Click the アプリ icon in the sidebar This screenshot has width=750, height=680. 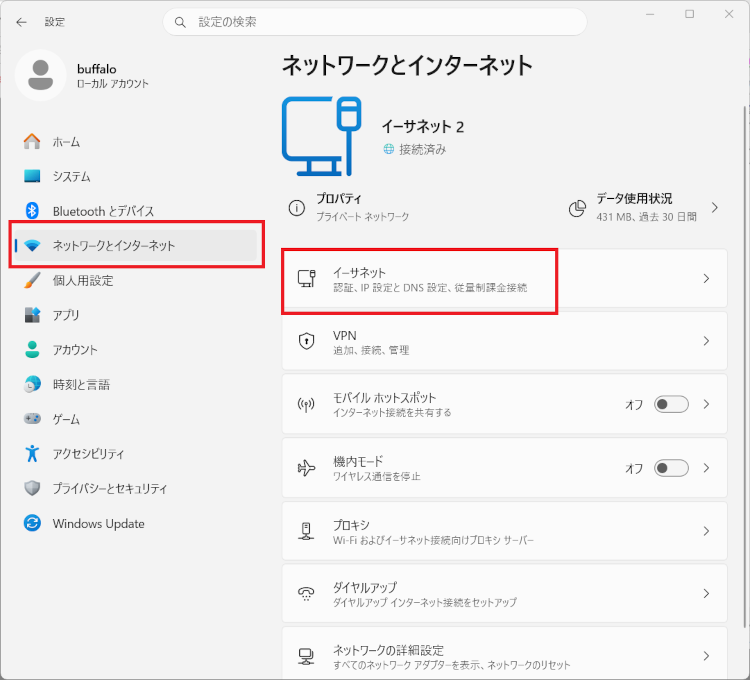(32, 315)
